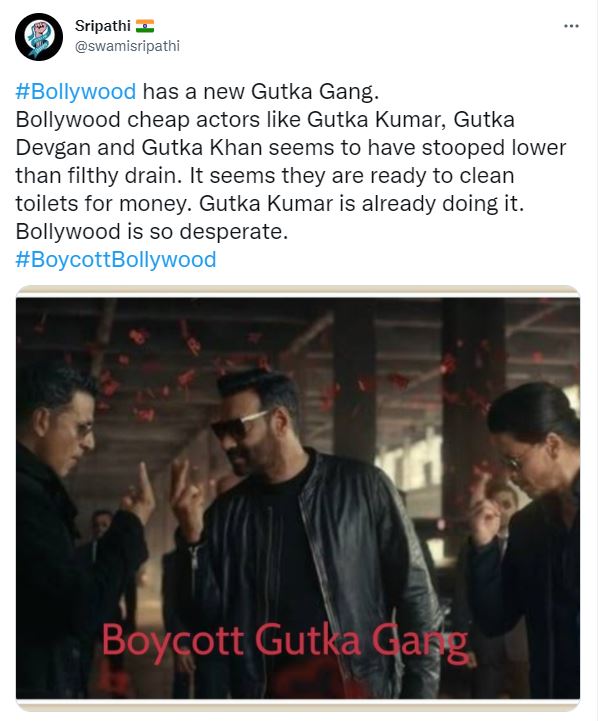The image size is (601, 721).
Task: Open the #Bollywood hashtag
Action: pyautogui.click(x=76, y=92)
